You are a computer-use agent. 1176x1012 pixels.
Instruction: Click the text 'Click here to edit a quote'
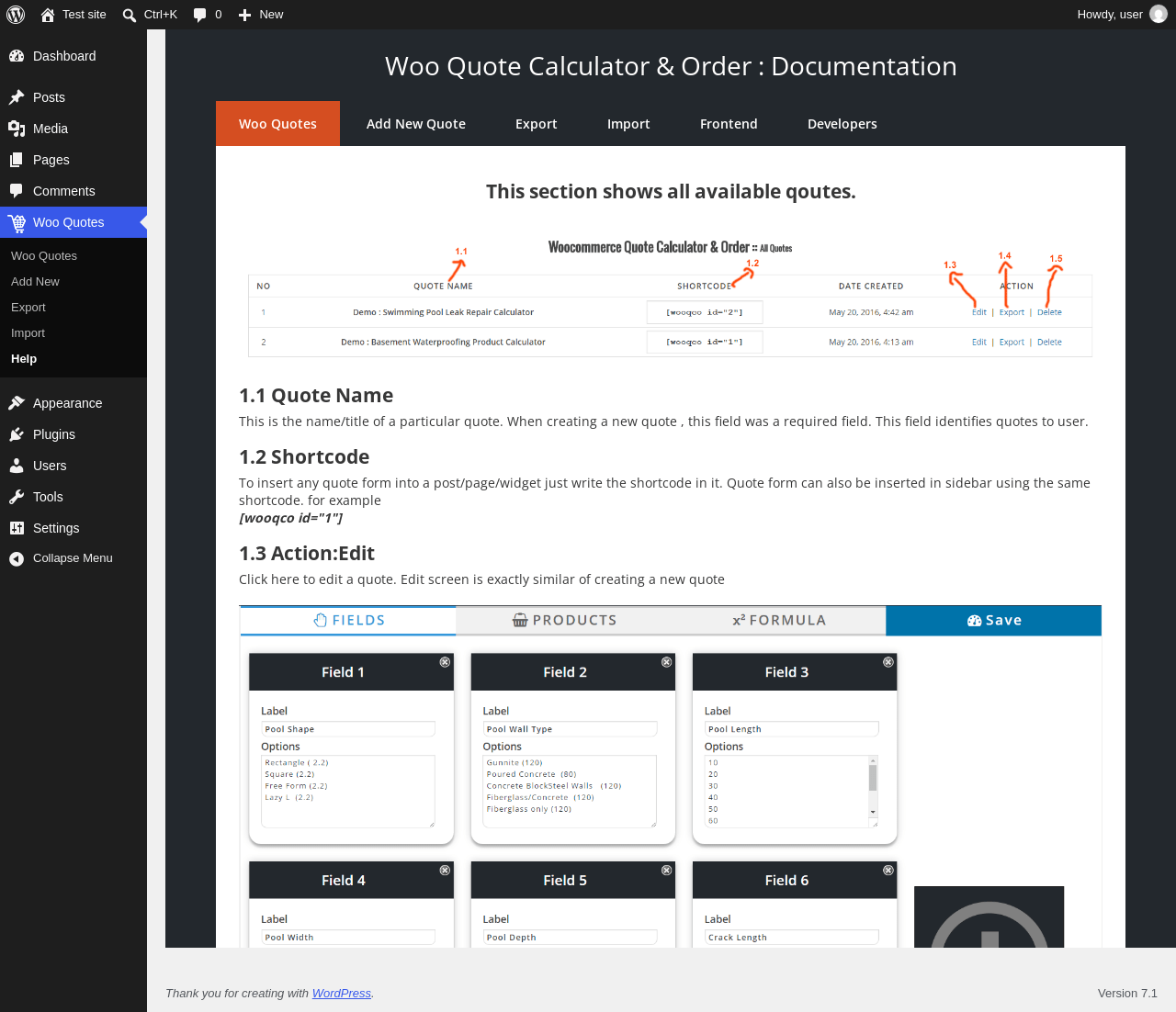pyautogui.click(x=317, y=579)
